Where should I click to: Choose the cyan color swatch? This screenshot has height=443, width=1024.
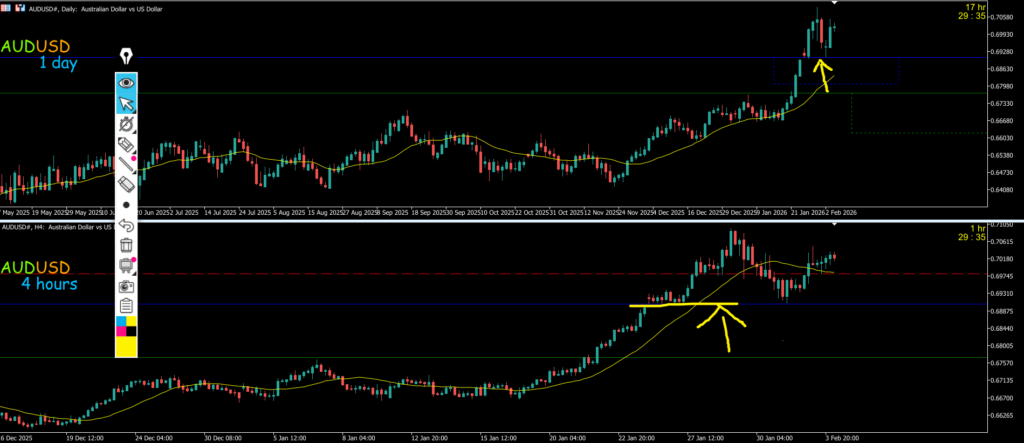tap(122, 321)
